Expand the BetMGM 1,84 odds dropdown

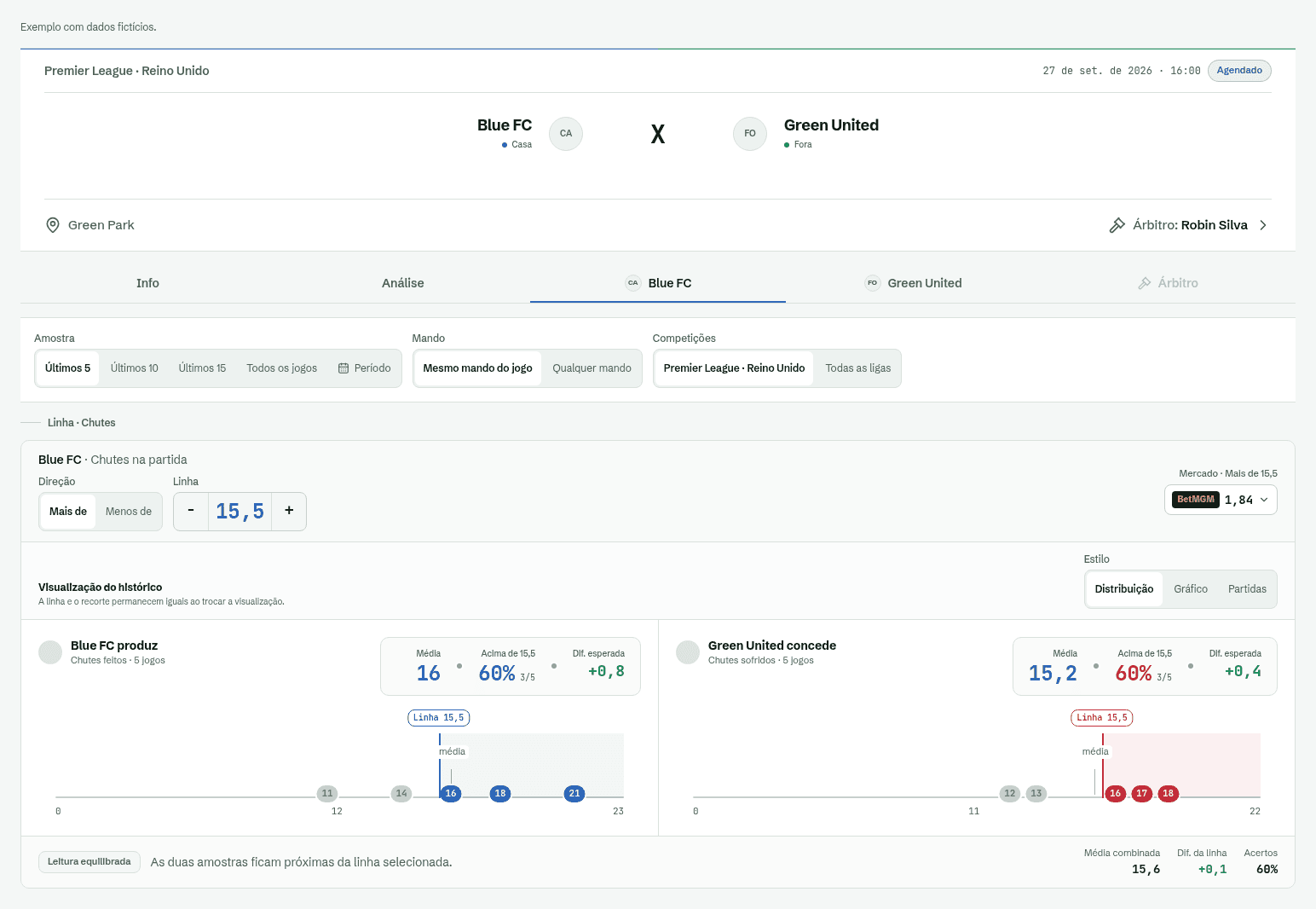tap(1221, 500)
